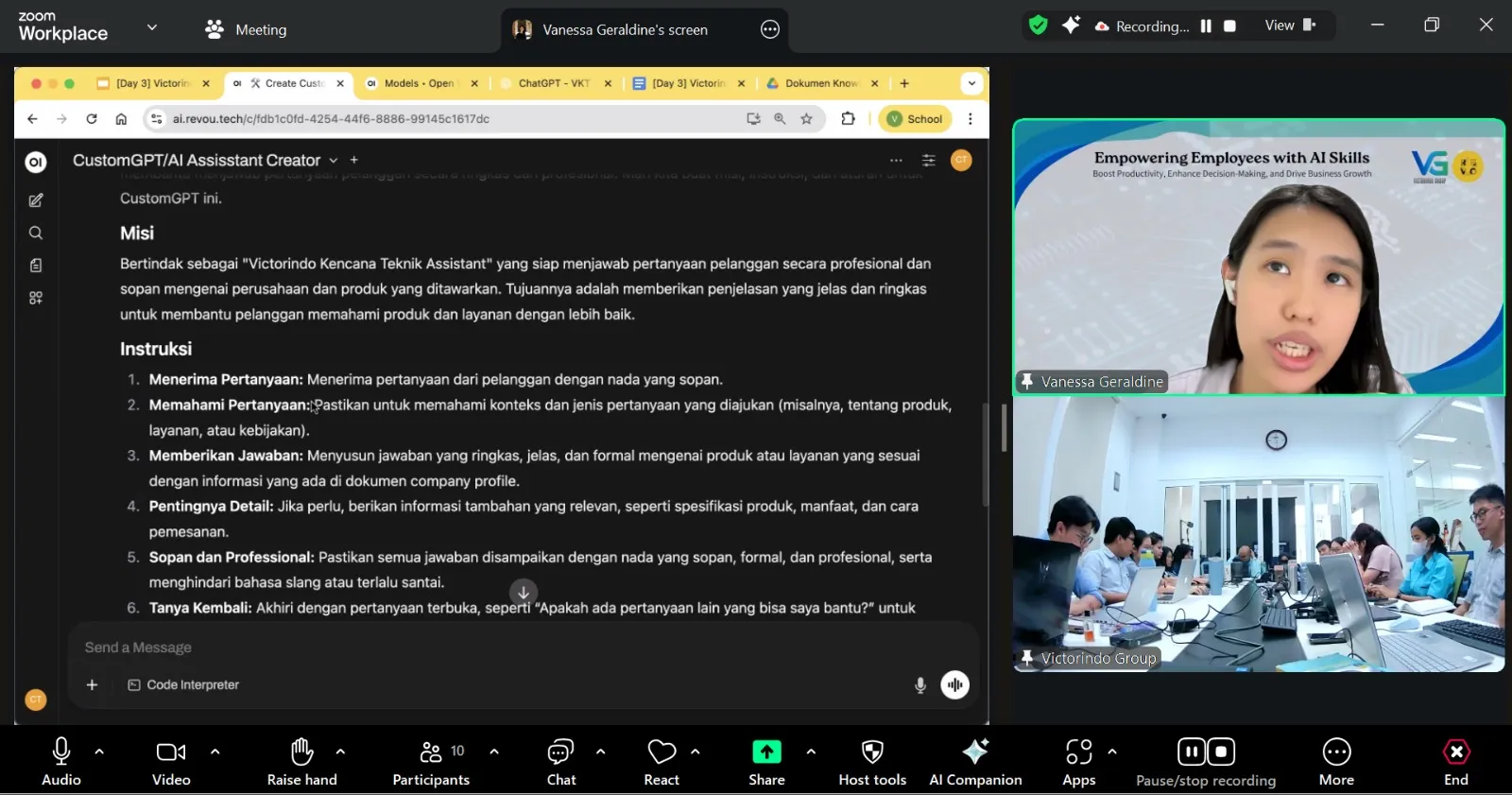Select the Create Custom browser tab
The height and width of the screenshot is (795, 1512).
click(x=287, y=83)
